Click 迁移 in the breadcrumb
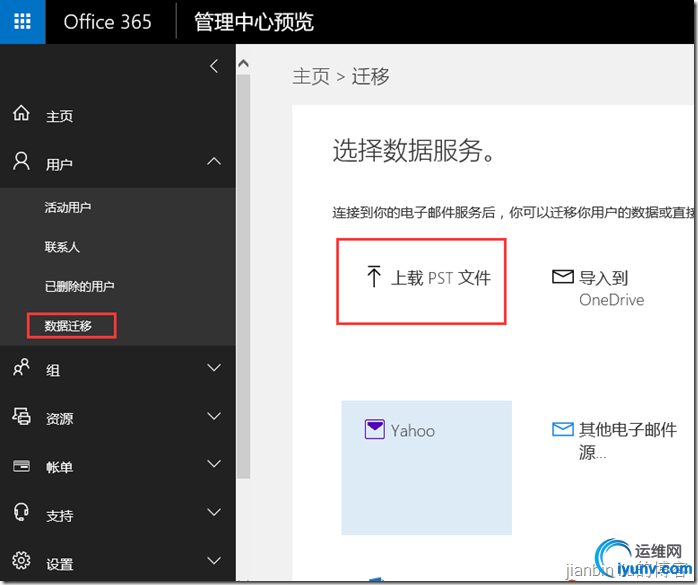Viewport: 698px width, 585px height. [x=370, y=76]
